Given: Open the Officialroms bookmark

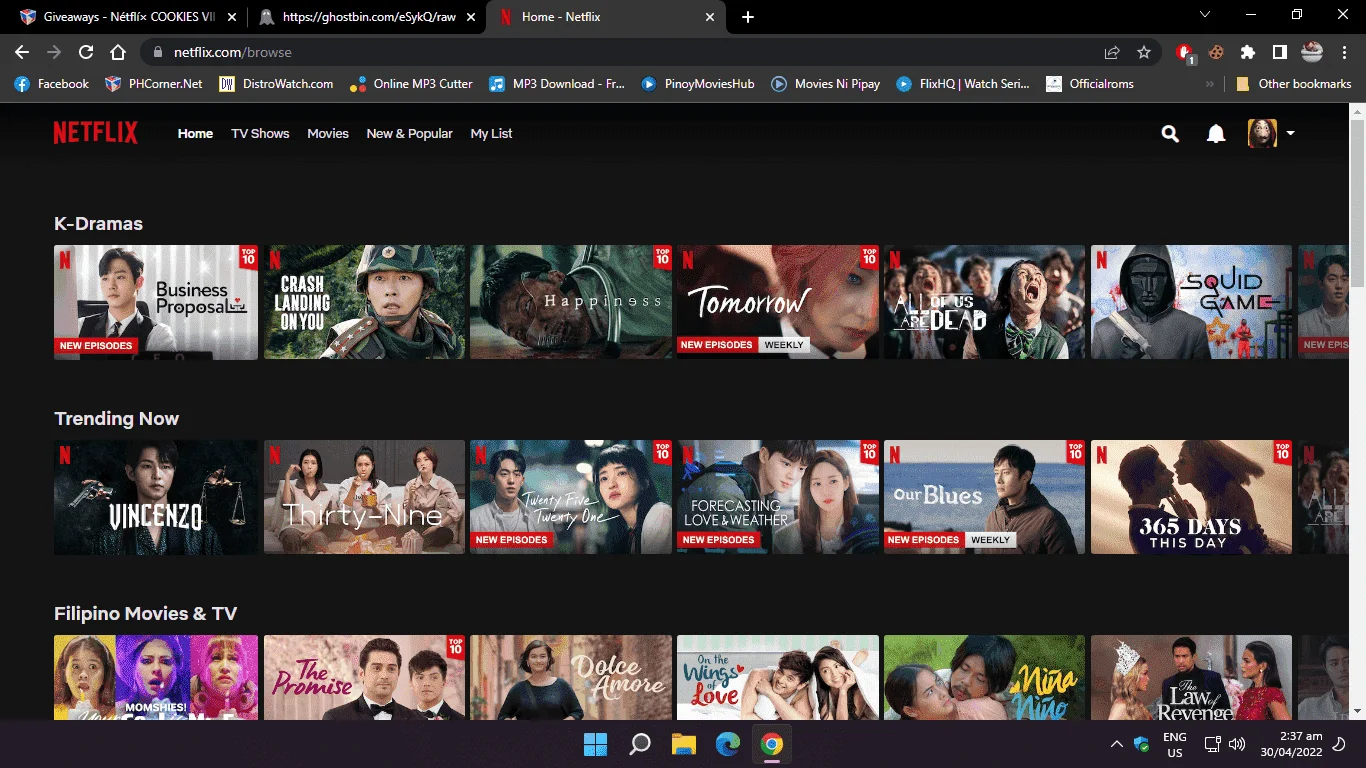Looking at the screenshot, I should [x=1090, y=84].
